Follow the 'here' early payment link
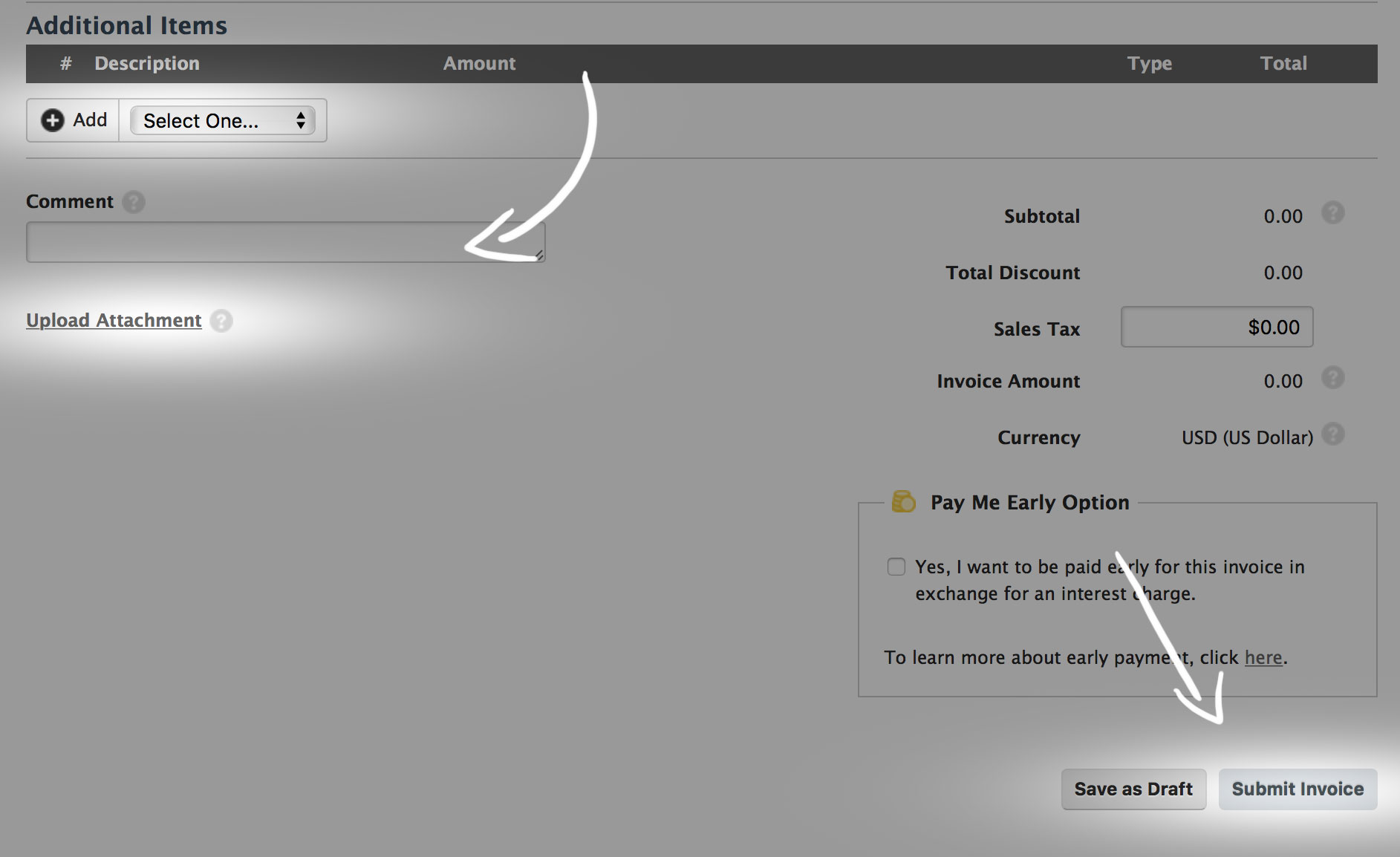The width and height of the screenshot is (1400, 857). [x=1263, y=657]
